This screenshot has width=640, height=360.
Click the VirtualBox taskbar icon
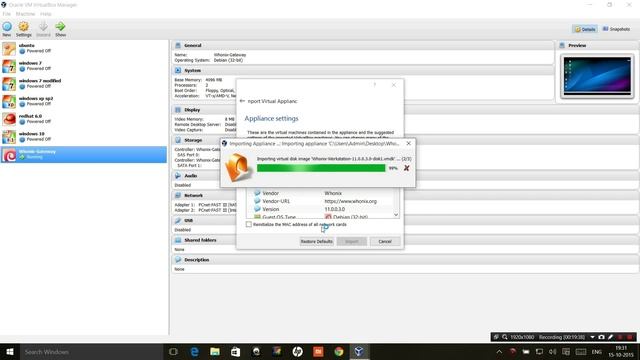click(x=359, y=351)
